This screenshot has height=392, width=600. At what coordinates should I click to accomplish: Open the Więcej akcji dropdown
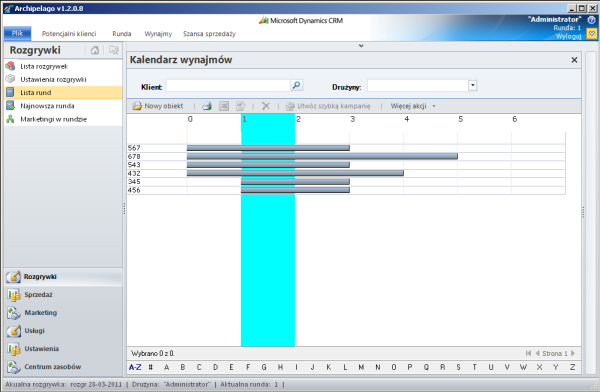pyautogui.click(x=412, y=106)
